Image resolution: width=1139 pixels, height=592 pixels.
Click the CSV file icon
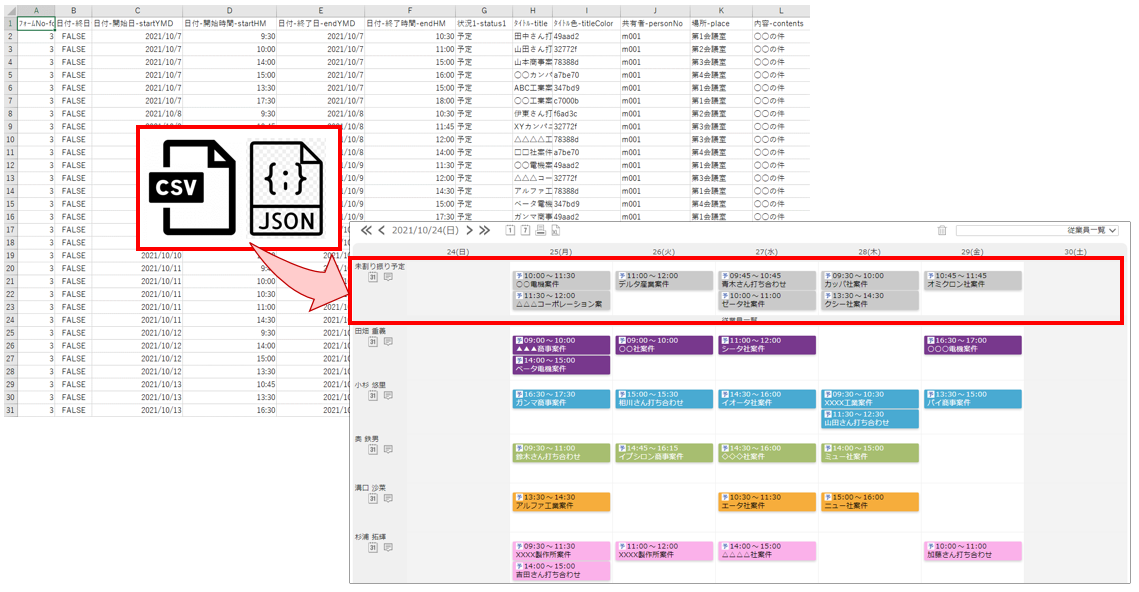pyautogui.click(x=192, y=187)
